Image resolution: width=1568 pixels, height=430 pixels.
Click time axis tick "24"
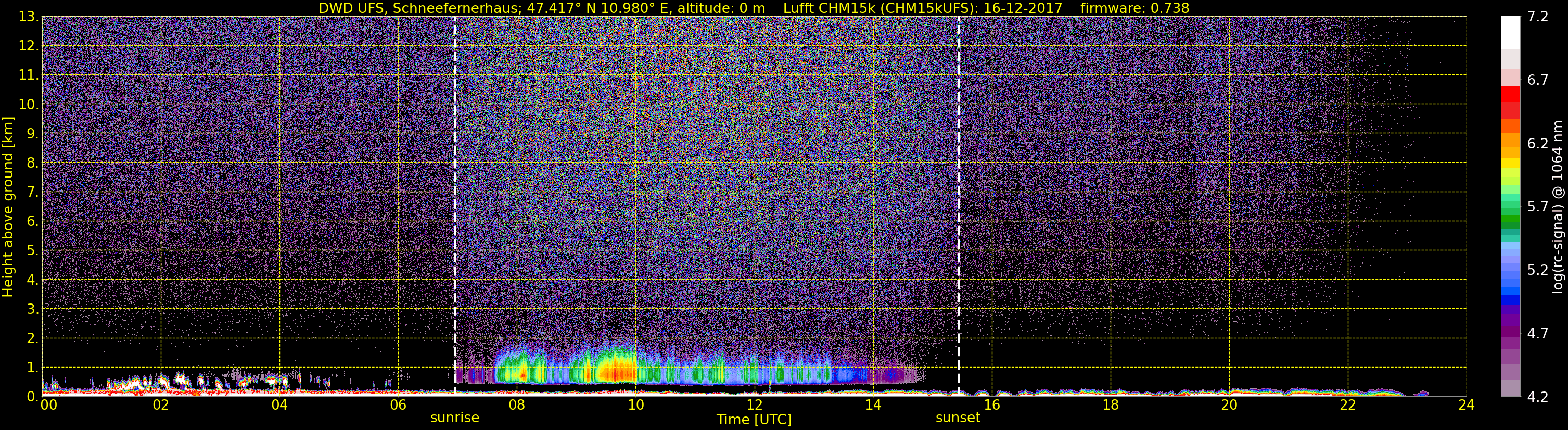click(x=1467, y=405)
